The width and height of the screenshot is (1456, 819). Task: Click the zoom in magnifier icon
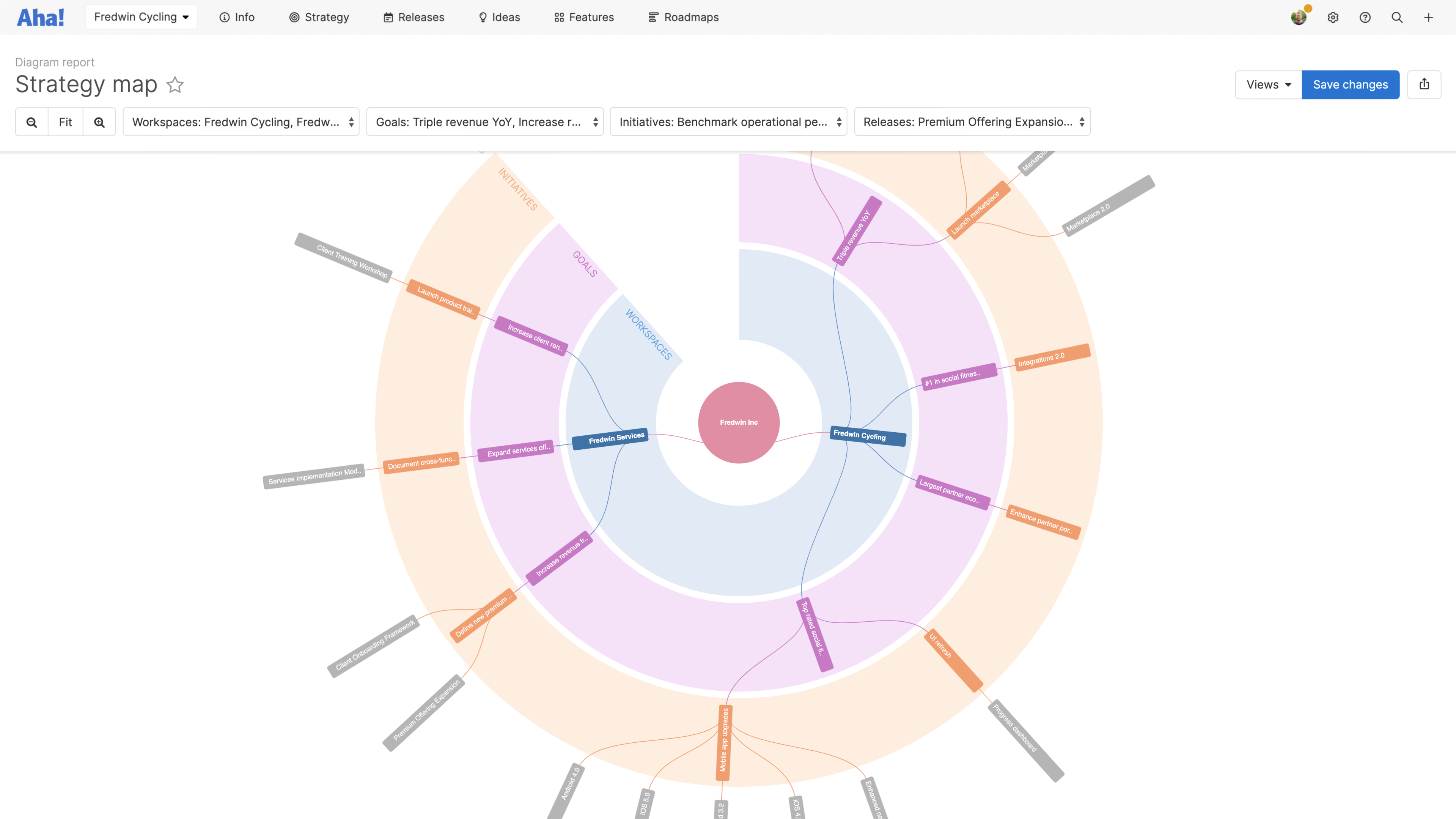pyautogui.click(x=99, y=122)
